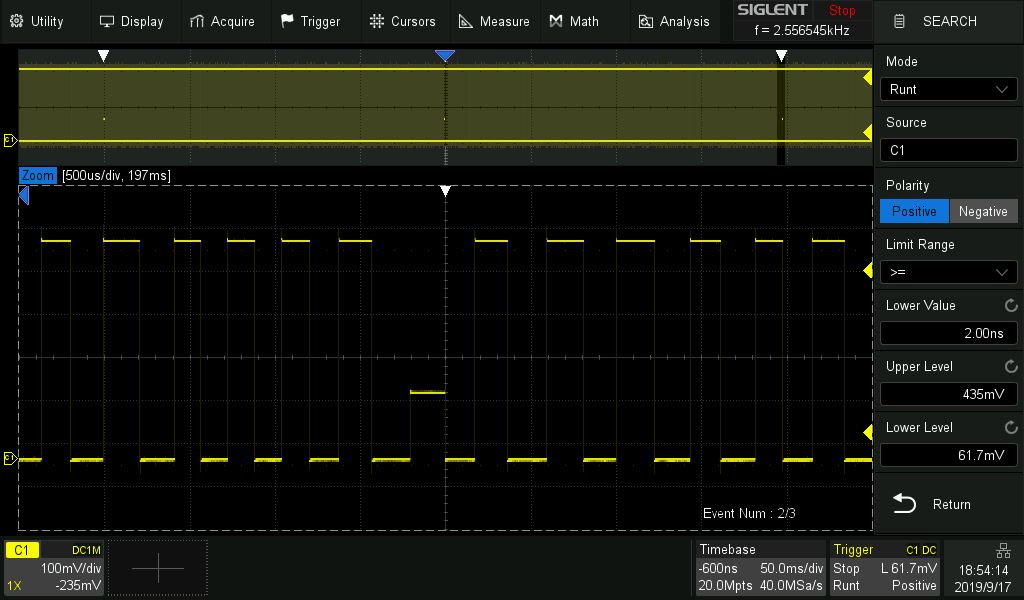The height and width of the screenshot is (600, 1024).
Task: Click the Display monitor icon
Action: [x=107, y=21]
